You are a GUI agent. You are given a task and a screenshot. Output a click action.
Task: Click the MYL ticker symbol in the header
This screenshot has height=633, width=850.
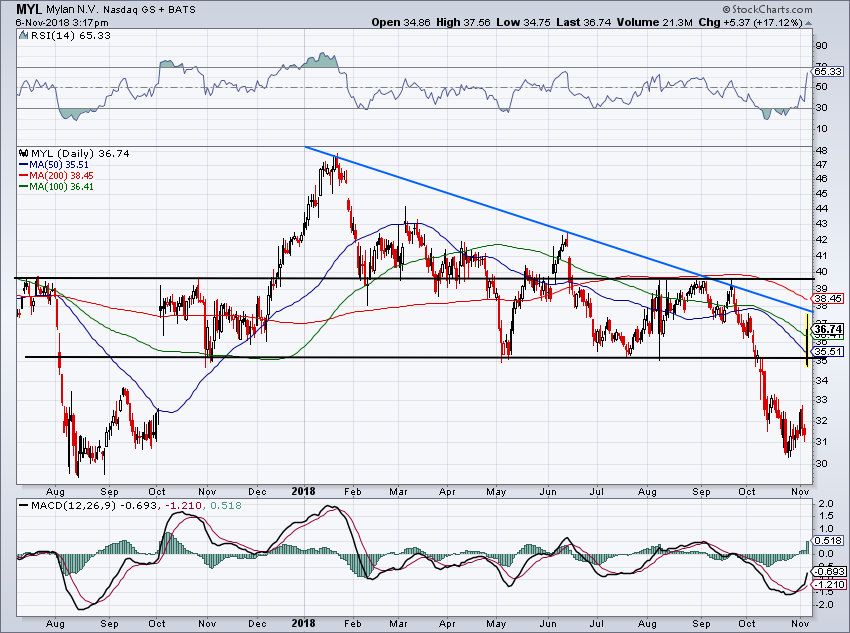tap(27, 9)
